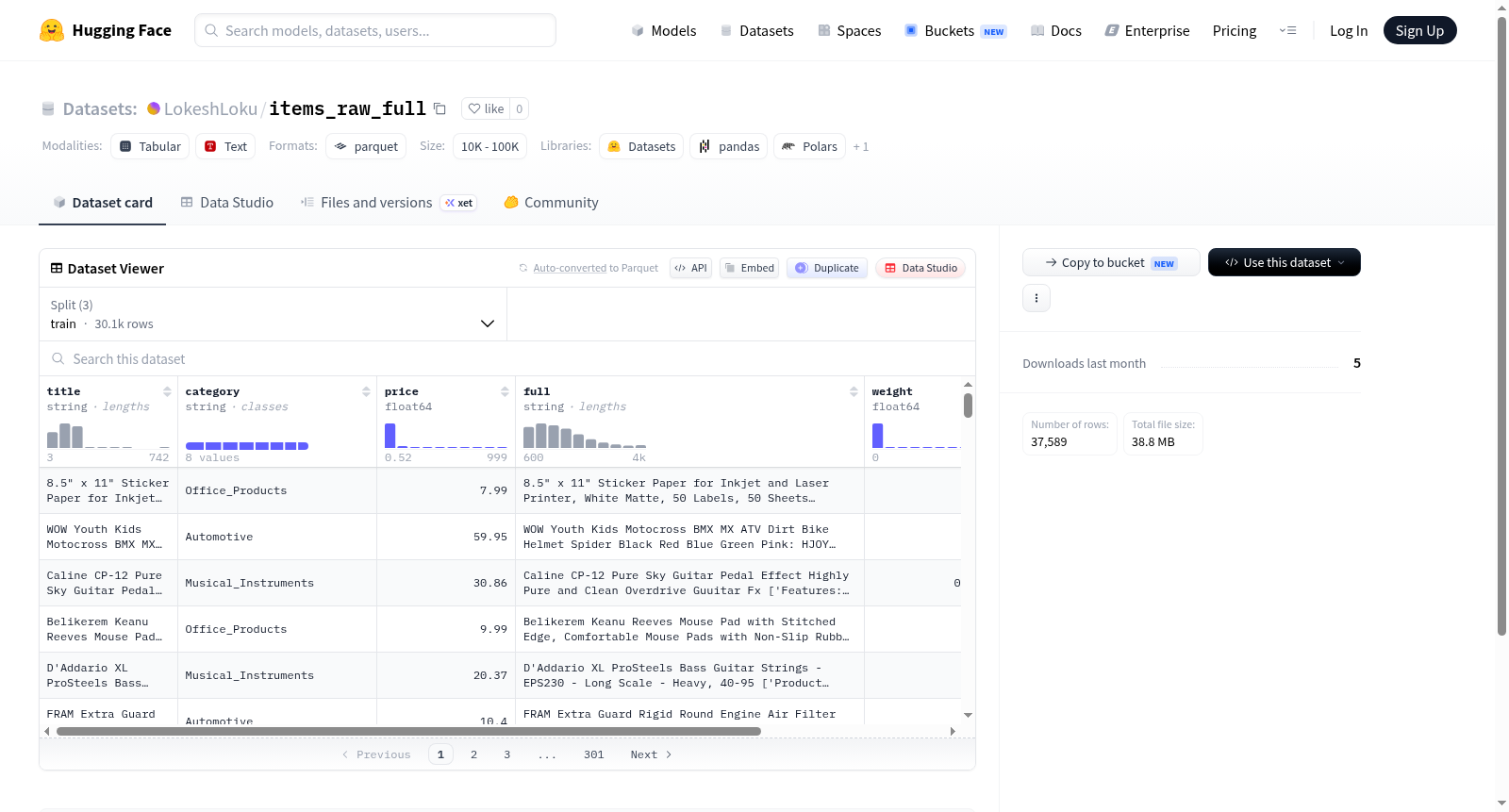The width and height of the screenshot is (1509, 812).
Task: Click the price column distribution histogram
Action: click(446, 435)
